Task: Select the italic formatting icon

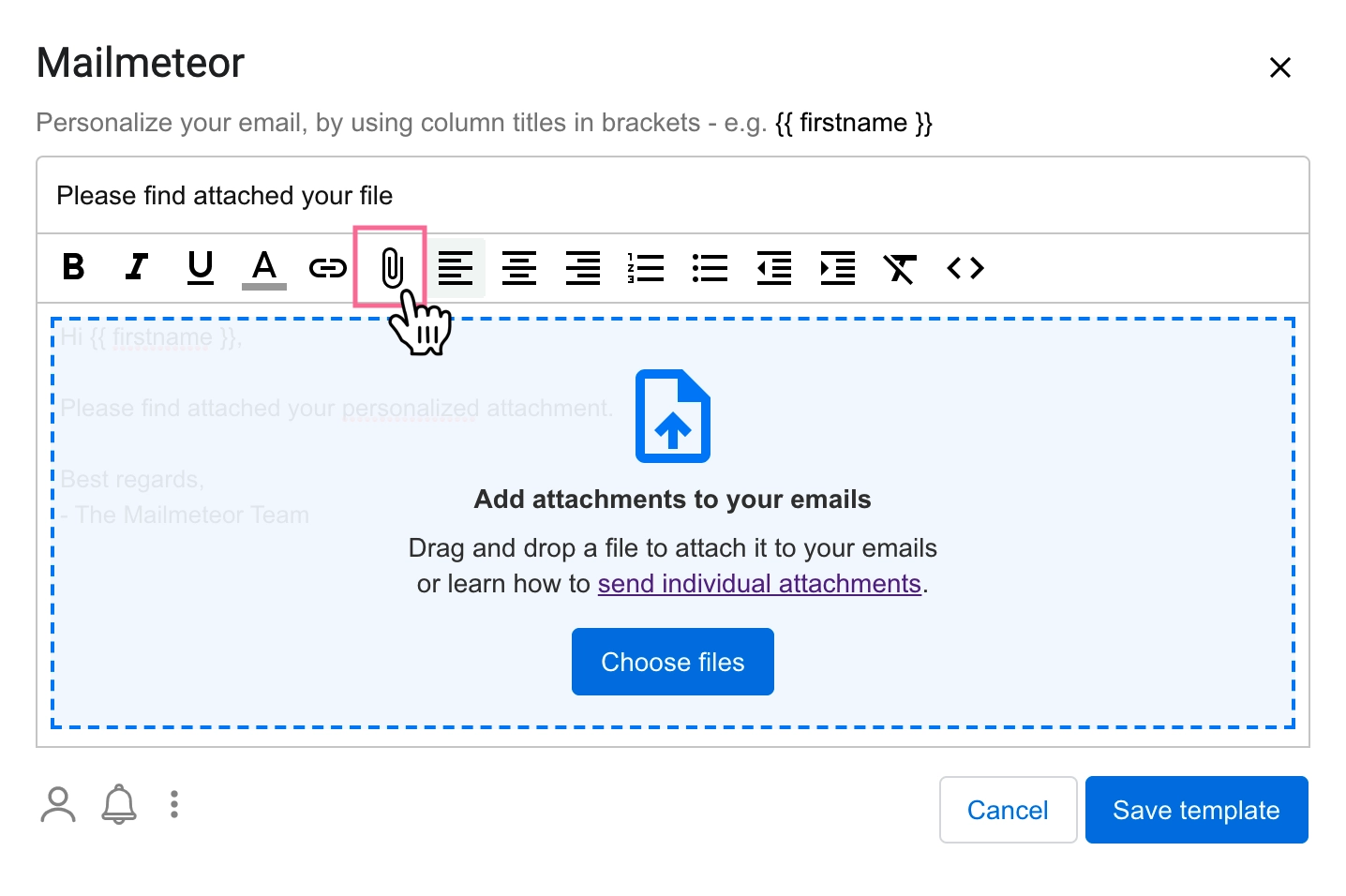Action: coord(137,268)
